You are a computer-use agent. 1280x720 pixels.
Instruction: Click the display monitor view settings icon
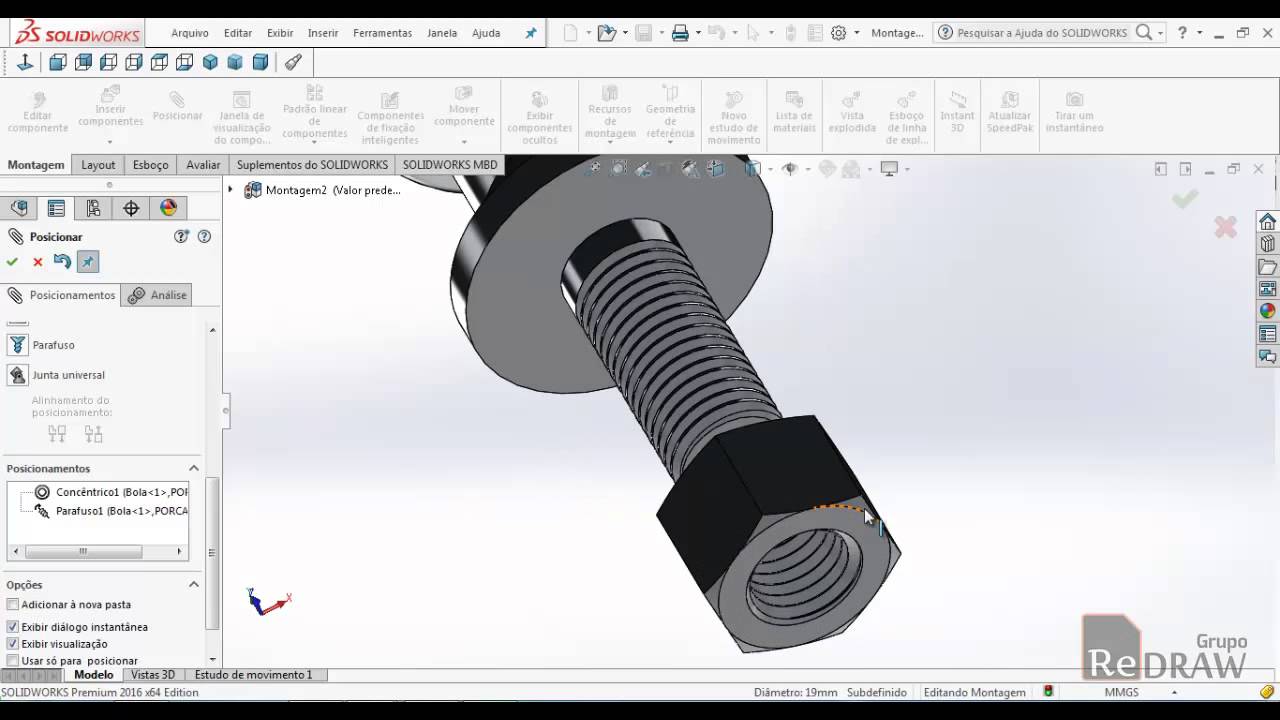(889, 169)
